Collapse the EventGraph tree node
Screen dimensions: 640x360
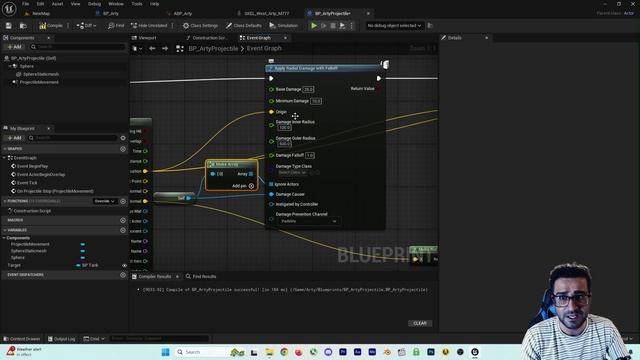4,158
